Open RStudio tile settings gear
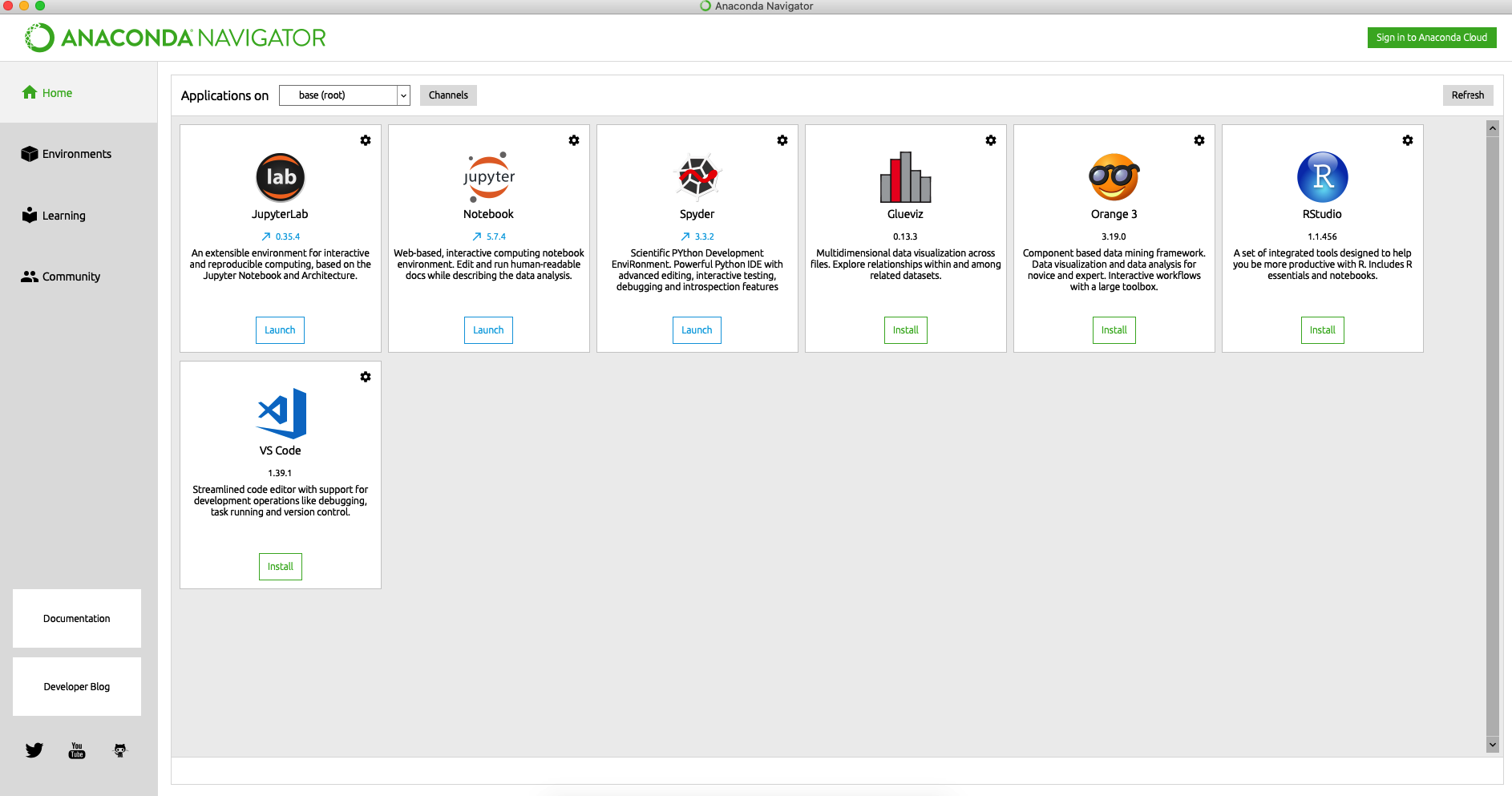 pyautogui.click(x=1408, y=140)
